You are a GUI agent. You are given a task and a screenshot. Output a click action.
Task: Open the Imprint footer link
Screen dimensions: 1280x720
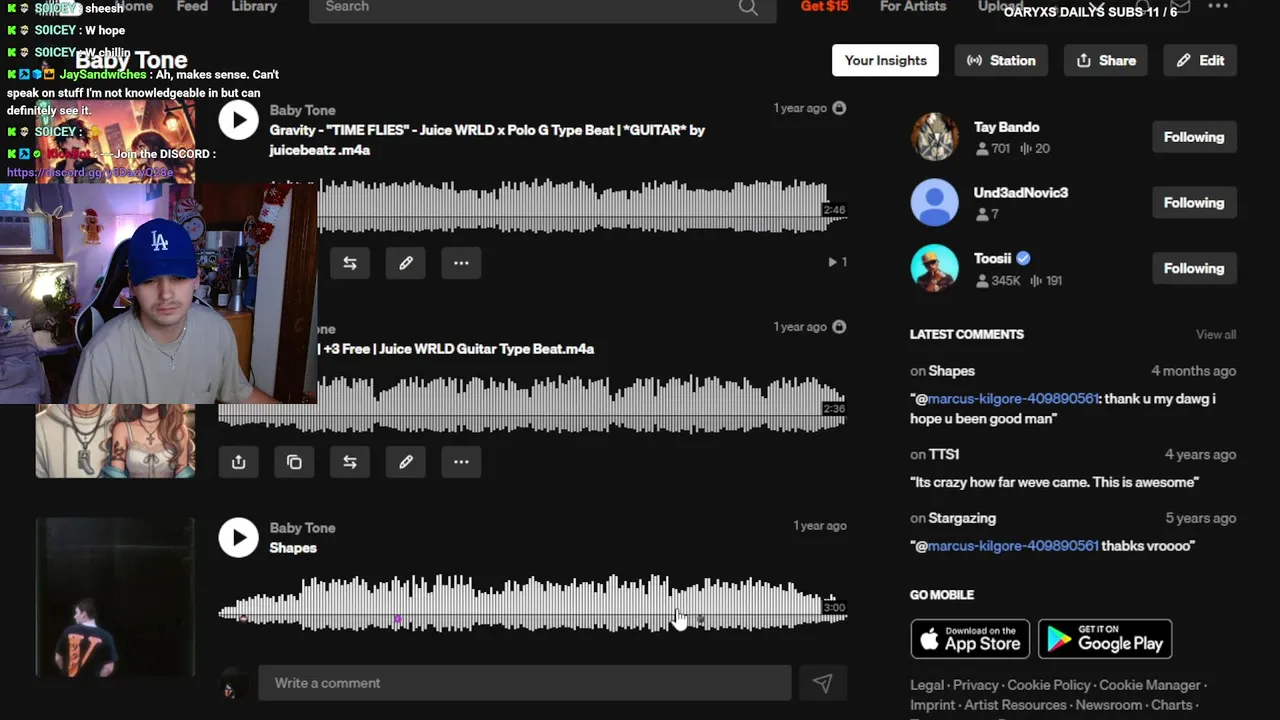[x=932, y=705]
